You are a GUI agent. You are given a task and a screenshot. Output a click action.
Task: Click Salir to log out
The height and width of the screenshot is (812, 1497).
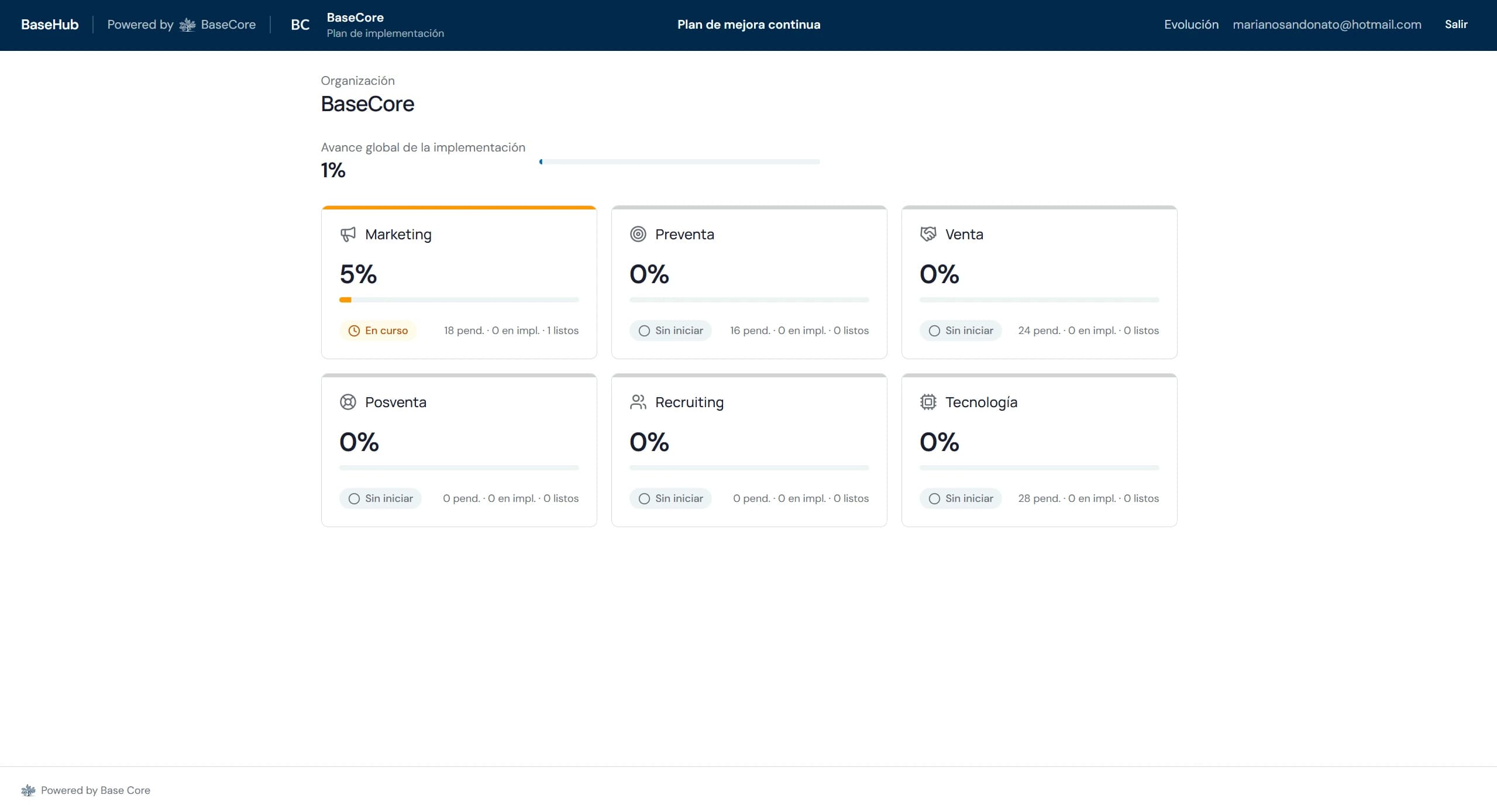click(x=1456, y=25)
